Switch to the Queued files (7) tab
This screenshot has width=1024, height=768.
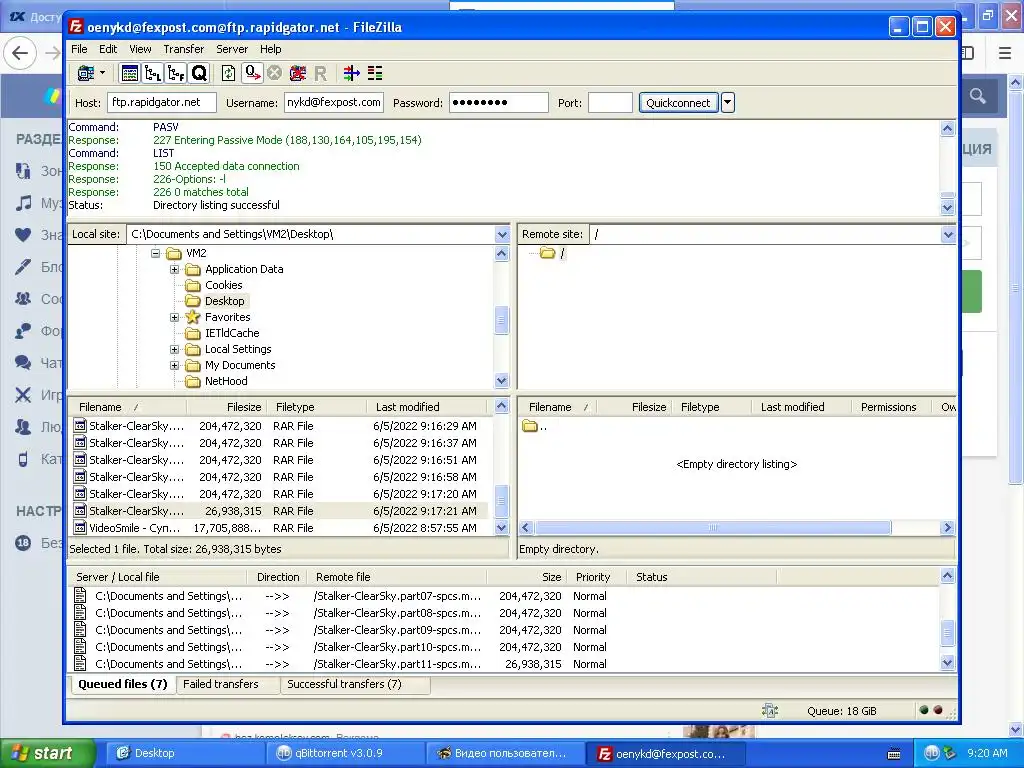point(122,684)
